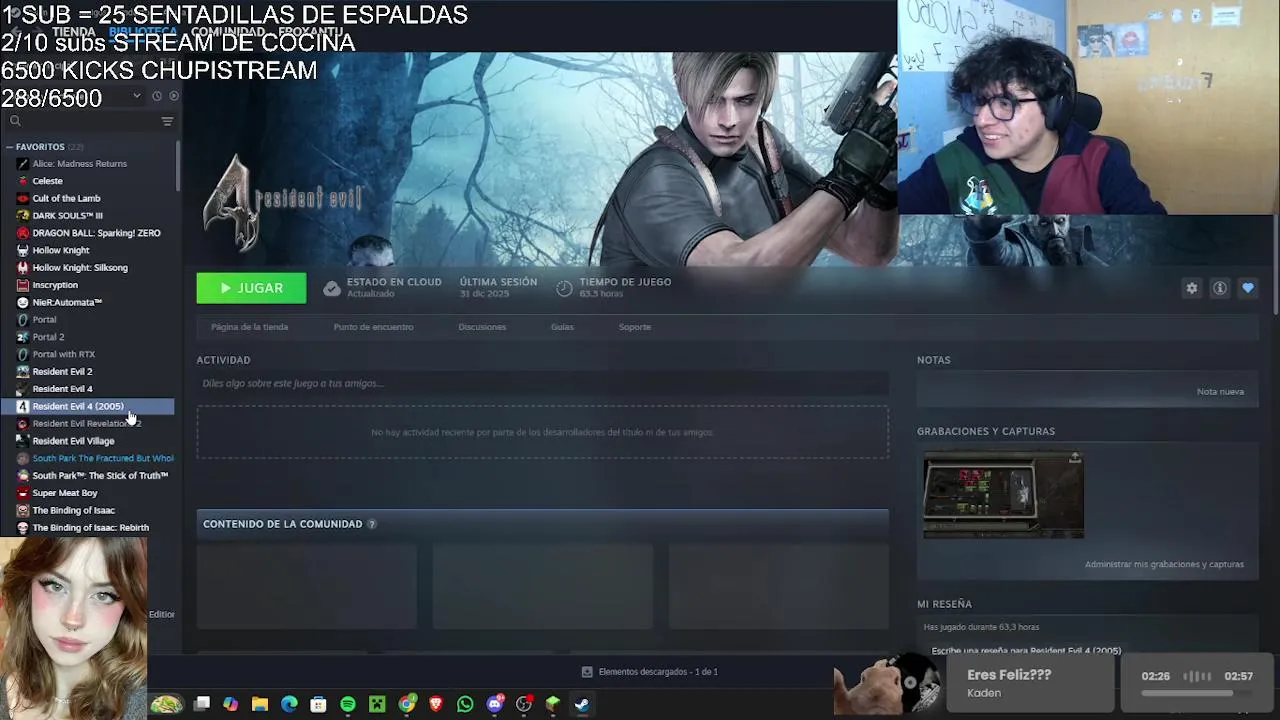Open Microsoft Store from the taskbar
This screenshot has width=1280, height=720.
pyautogui.click(x=318, y=704)
